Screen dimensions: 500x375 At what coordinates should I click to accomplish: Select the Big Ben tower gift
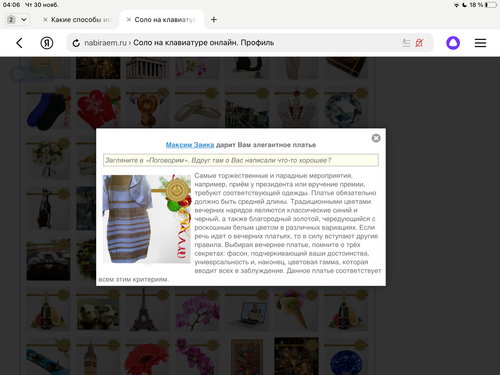point(98,357)
